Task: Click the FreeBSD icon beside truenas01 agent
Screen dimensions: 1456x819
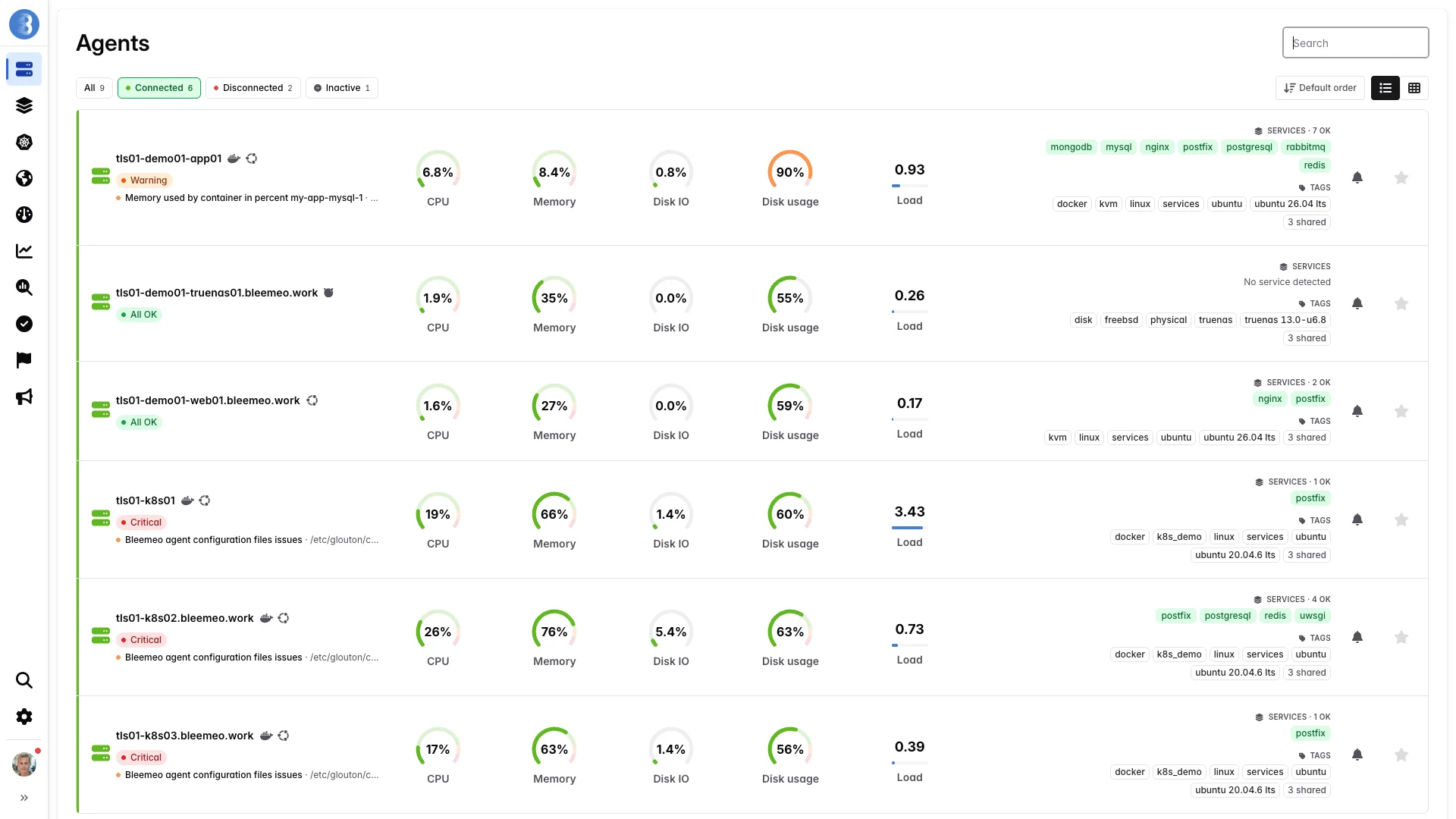Action: 328,293
